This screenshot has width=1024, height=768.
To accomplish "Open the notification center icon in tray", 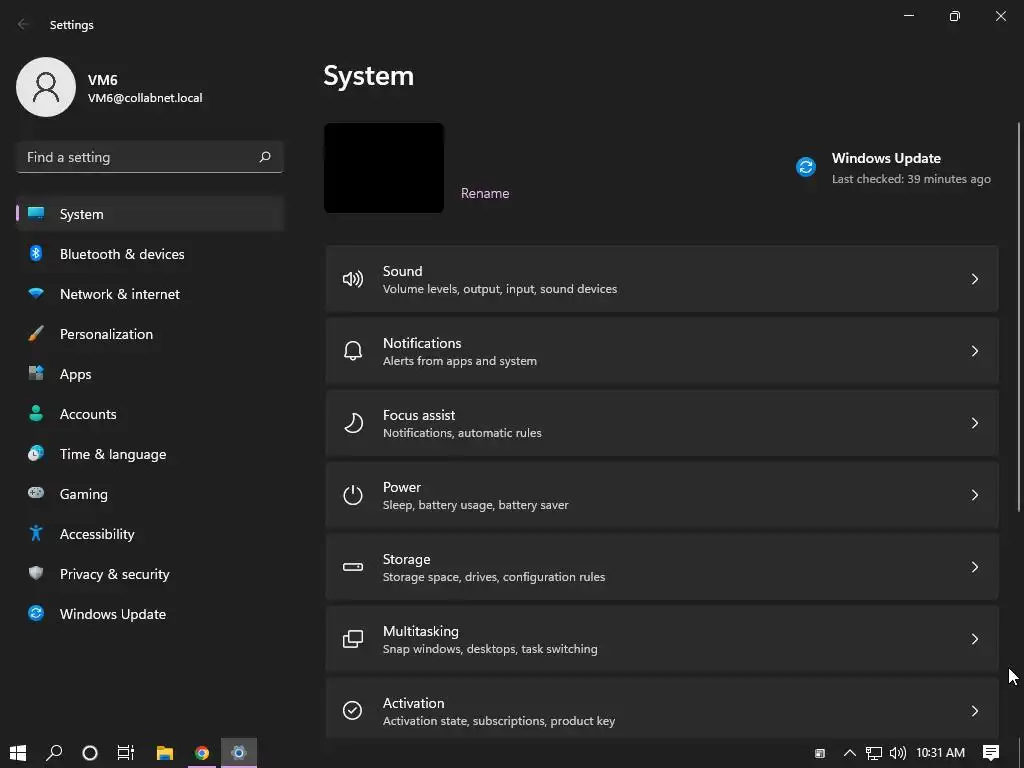I will 991,753.
